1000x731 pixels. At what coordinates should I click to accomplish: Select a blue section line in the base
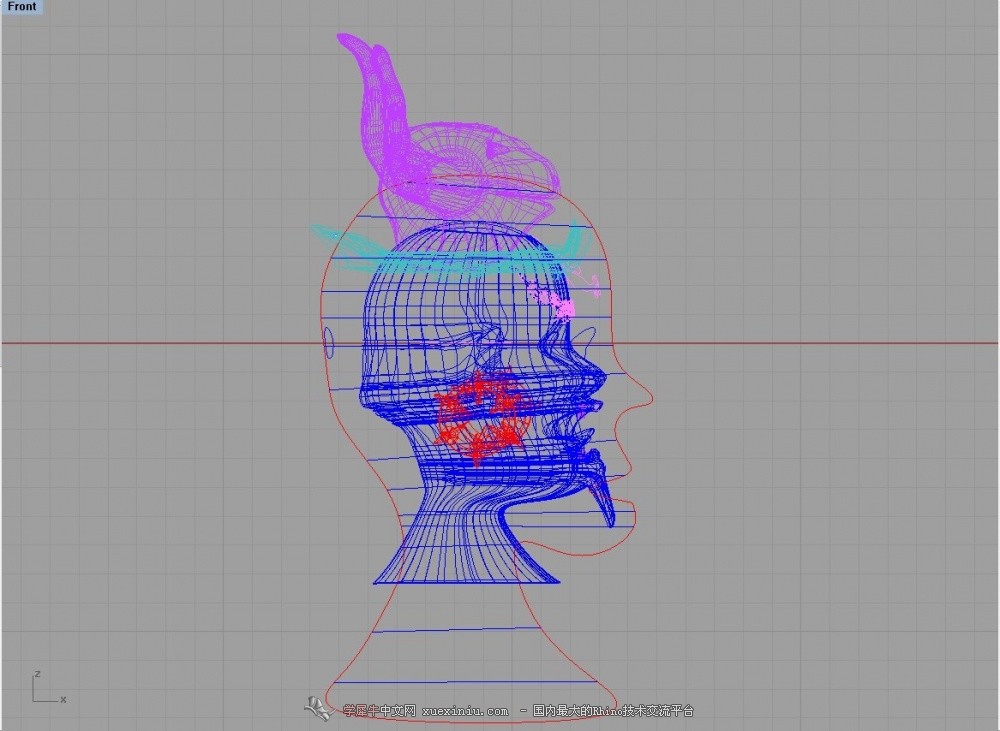457,630
